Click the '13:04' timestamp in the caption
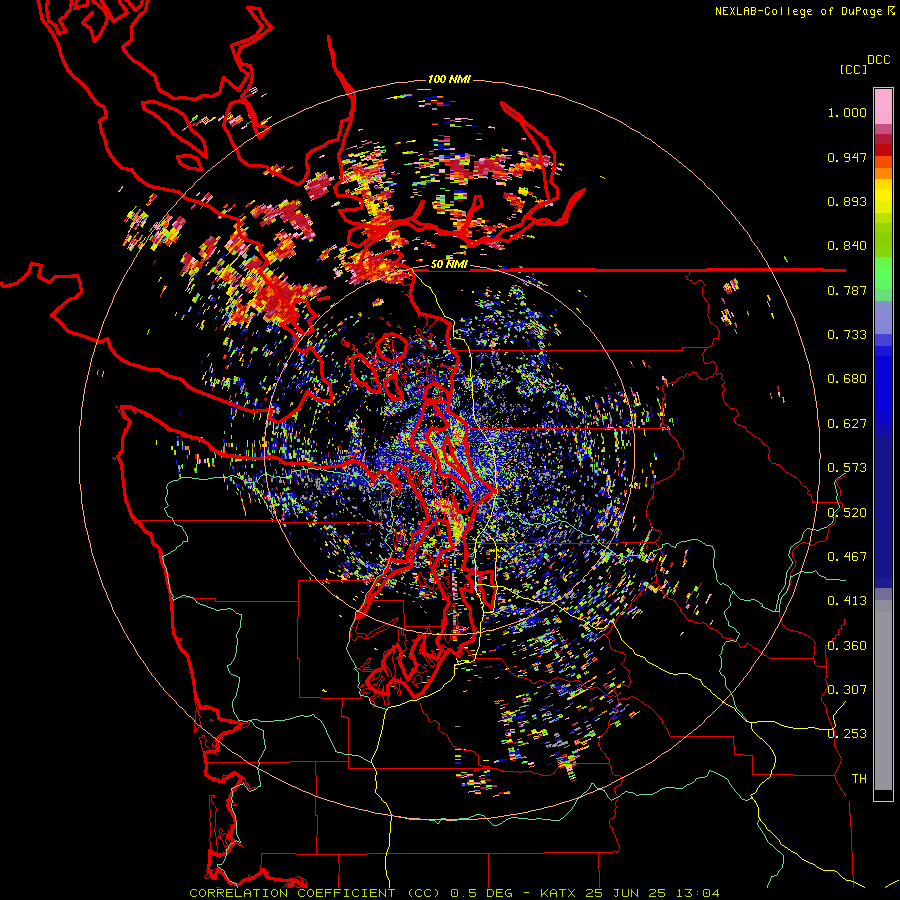Image resolution: width=900 pixels, height=900 pixels. pos(696,893)
